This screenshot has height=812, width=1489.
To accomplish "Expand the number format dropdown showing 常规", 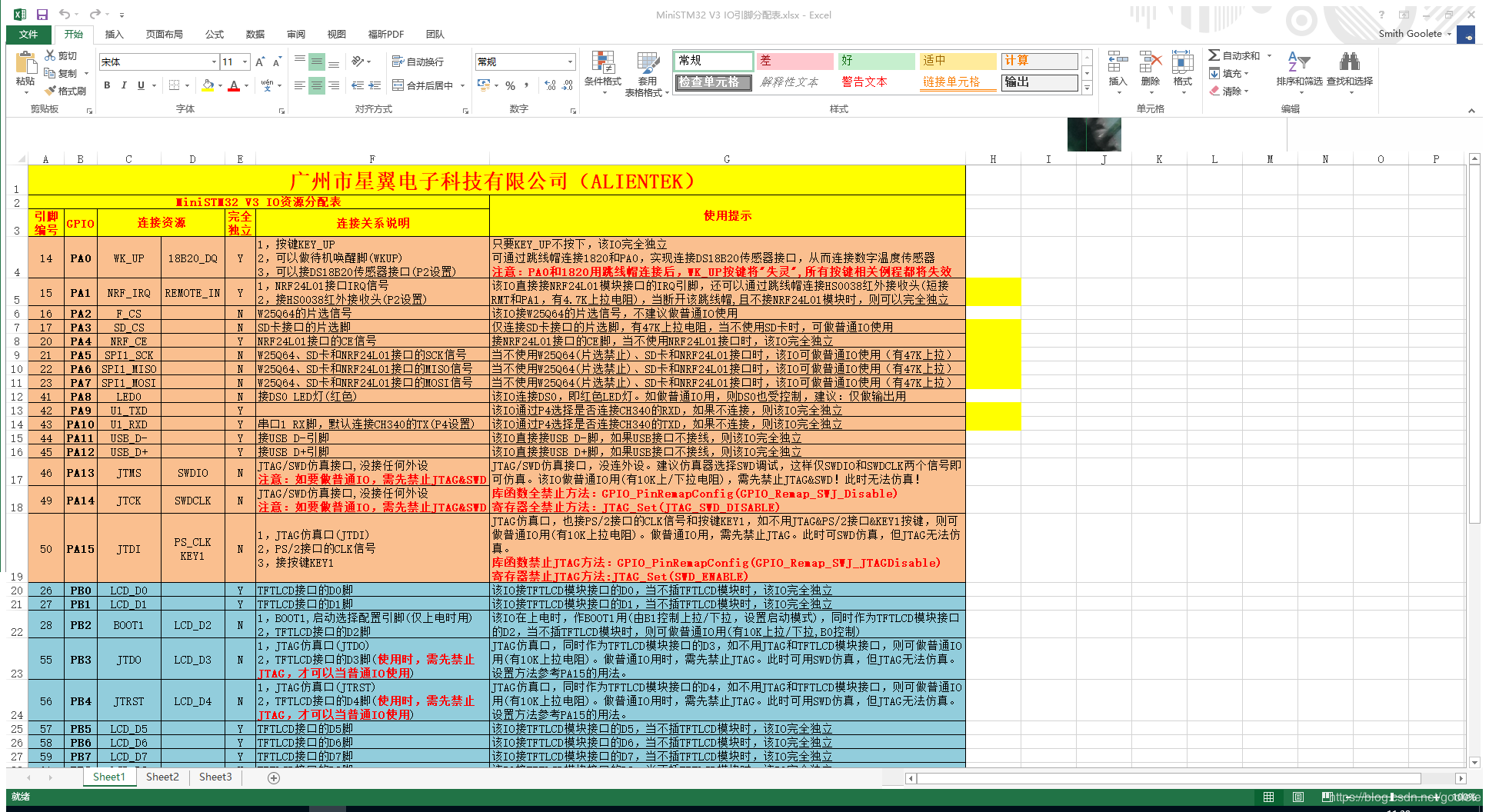I will 570,62.
